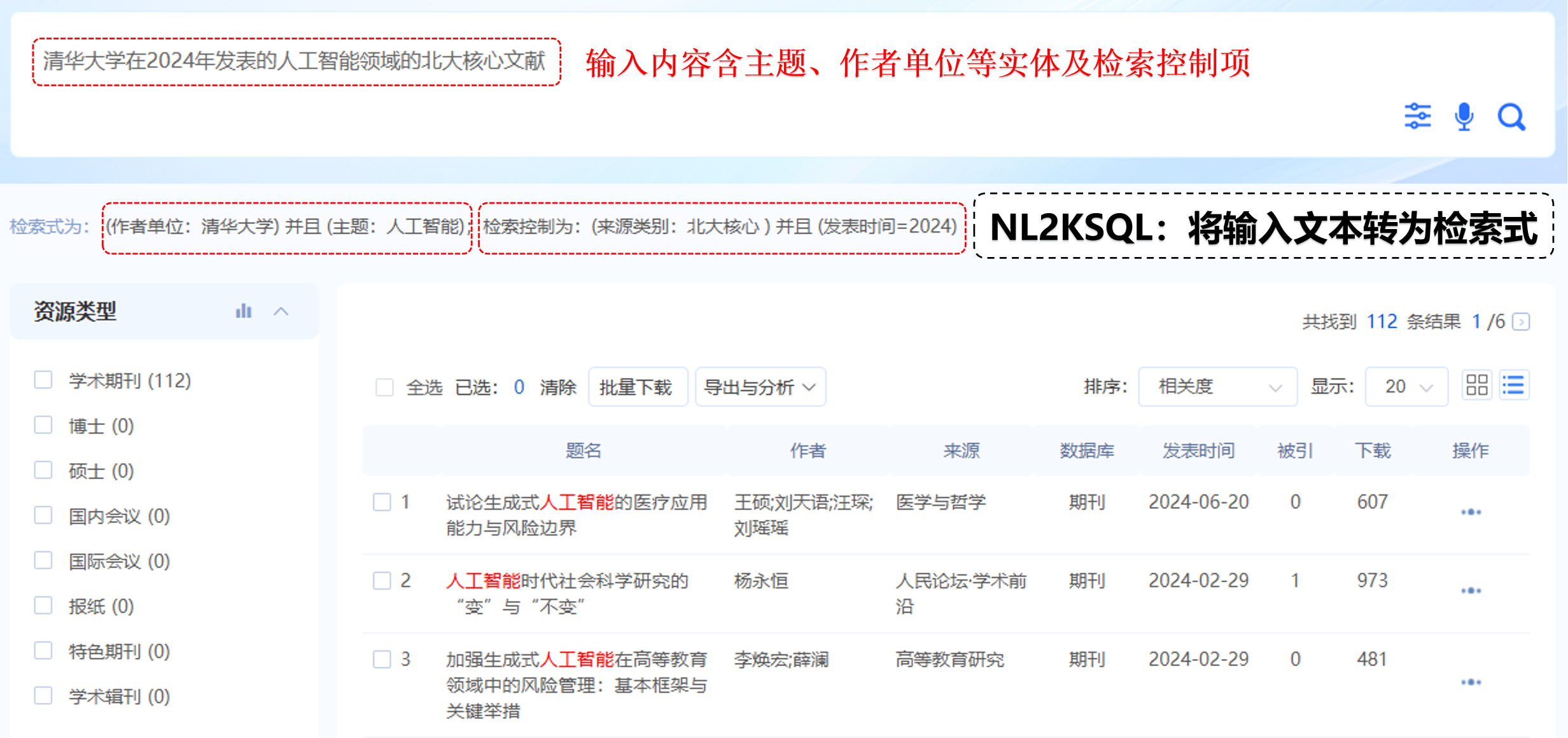
Task: Go to next results page arrow
Action: click(x=1521, y=322)
